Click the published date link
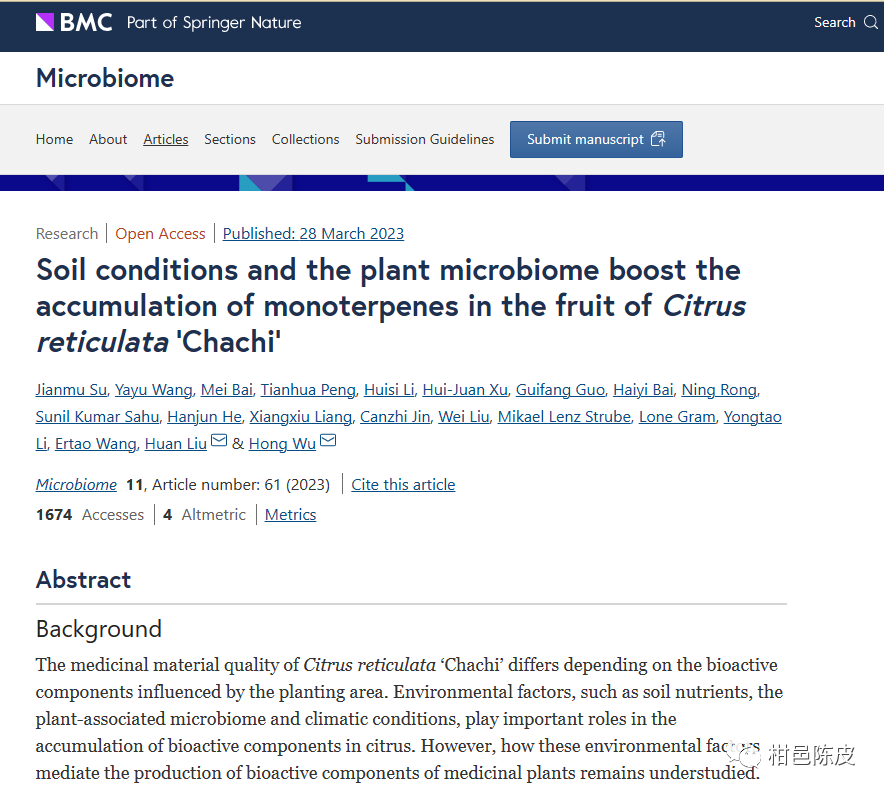Screen dimensions: 884x794 (x=313, y=233)
